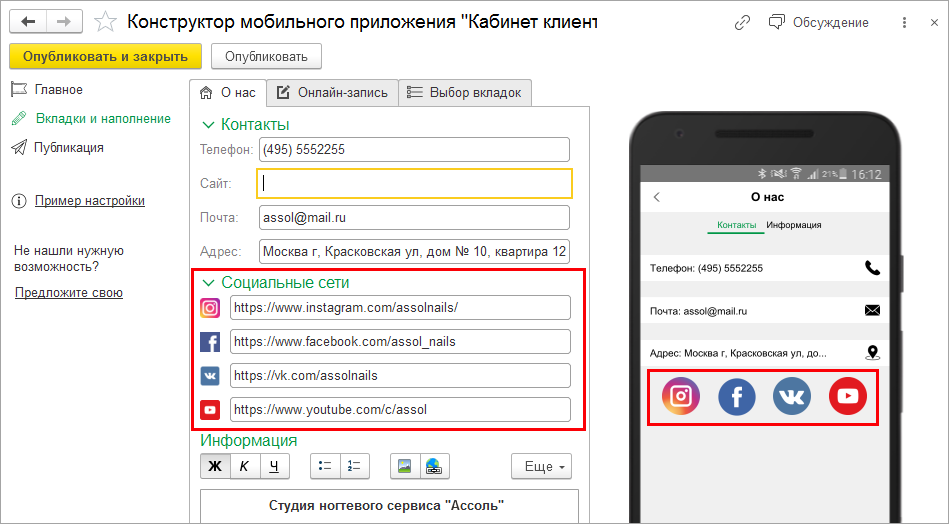949x524 pixels.
Task: Tap the map pin icon in the preview
Action: 872,353
